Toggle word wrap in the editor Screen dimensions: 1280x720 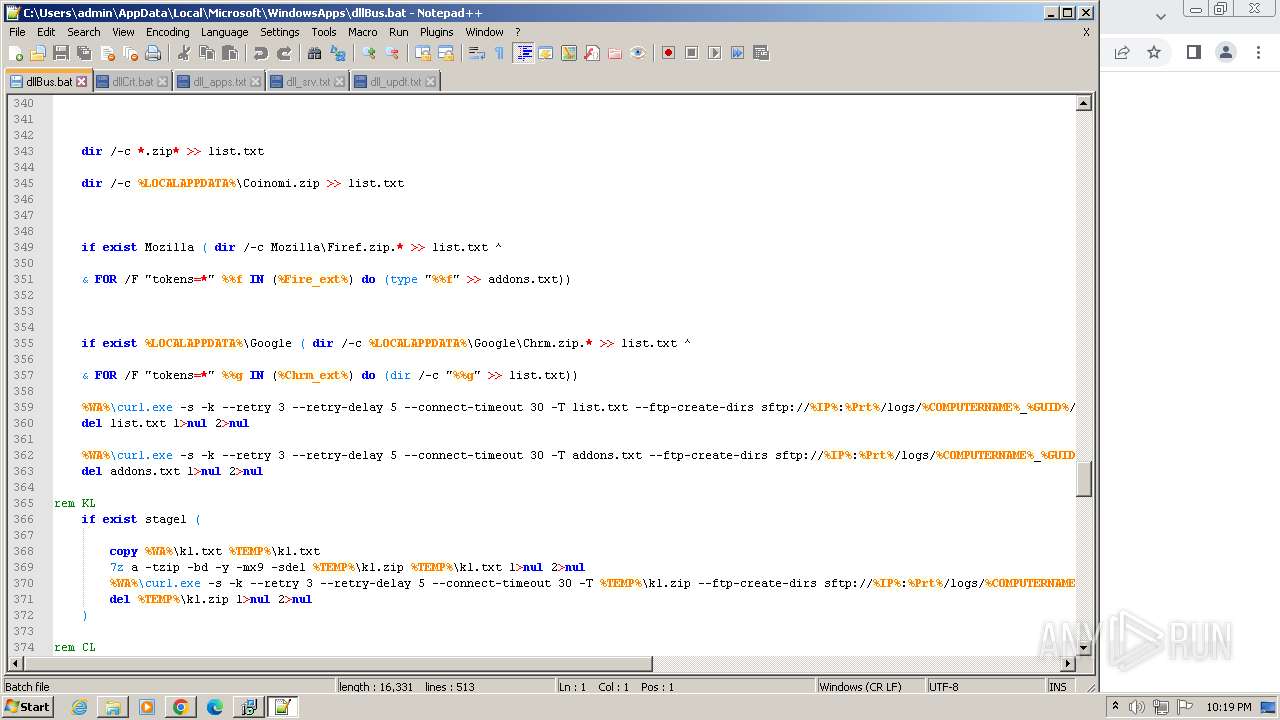tap(477, 53)
